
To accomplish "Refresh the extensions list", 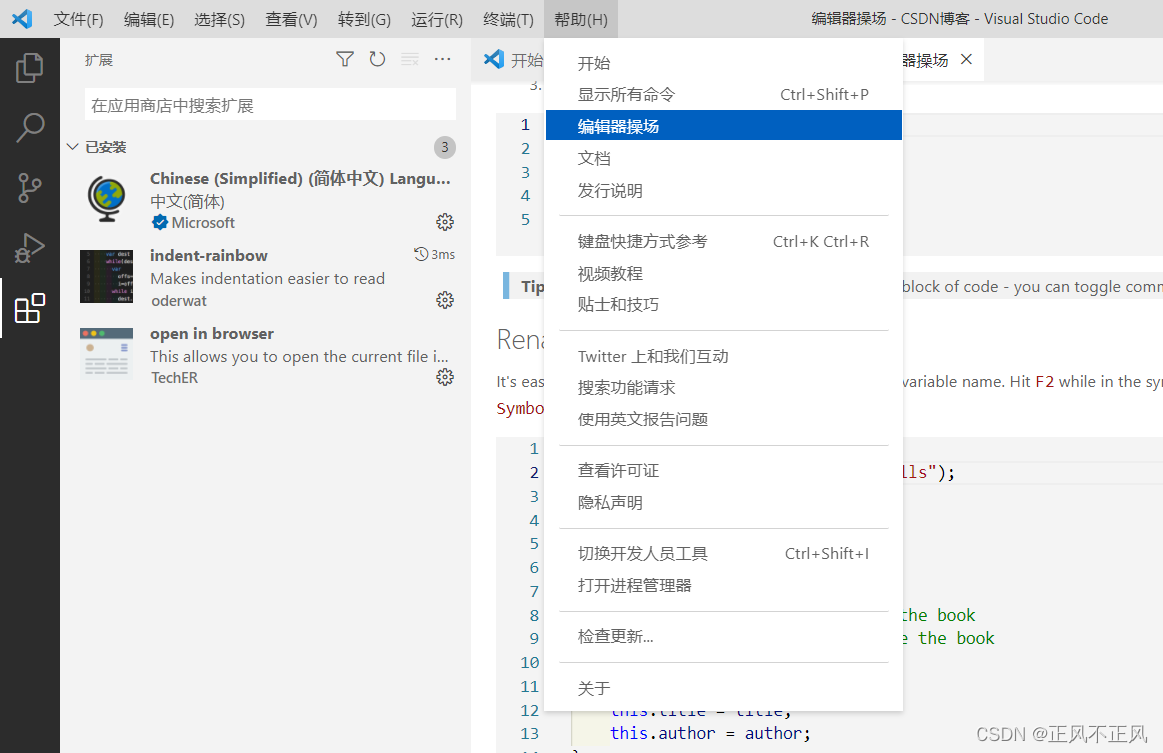I will click(378, 59).
